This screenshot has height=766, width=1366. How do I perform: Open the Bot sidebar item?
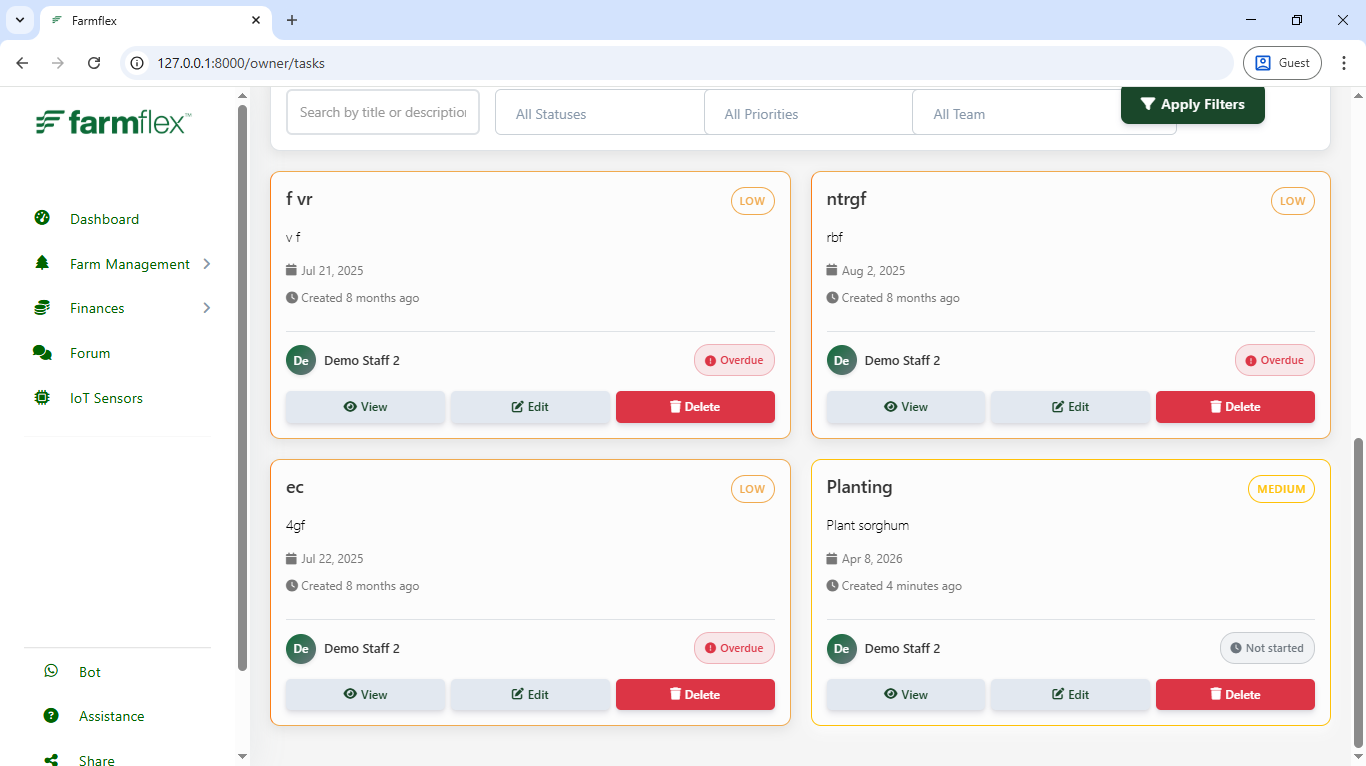click(90, 672)
